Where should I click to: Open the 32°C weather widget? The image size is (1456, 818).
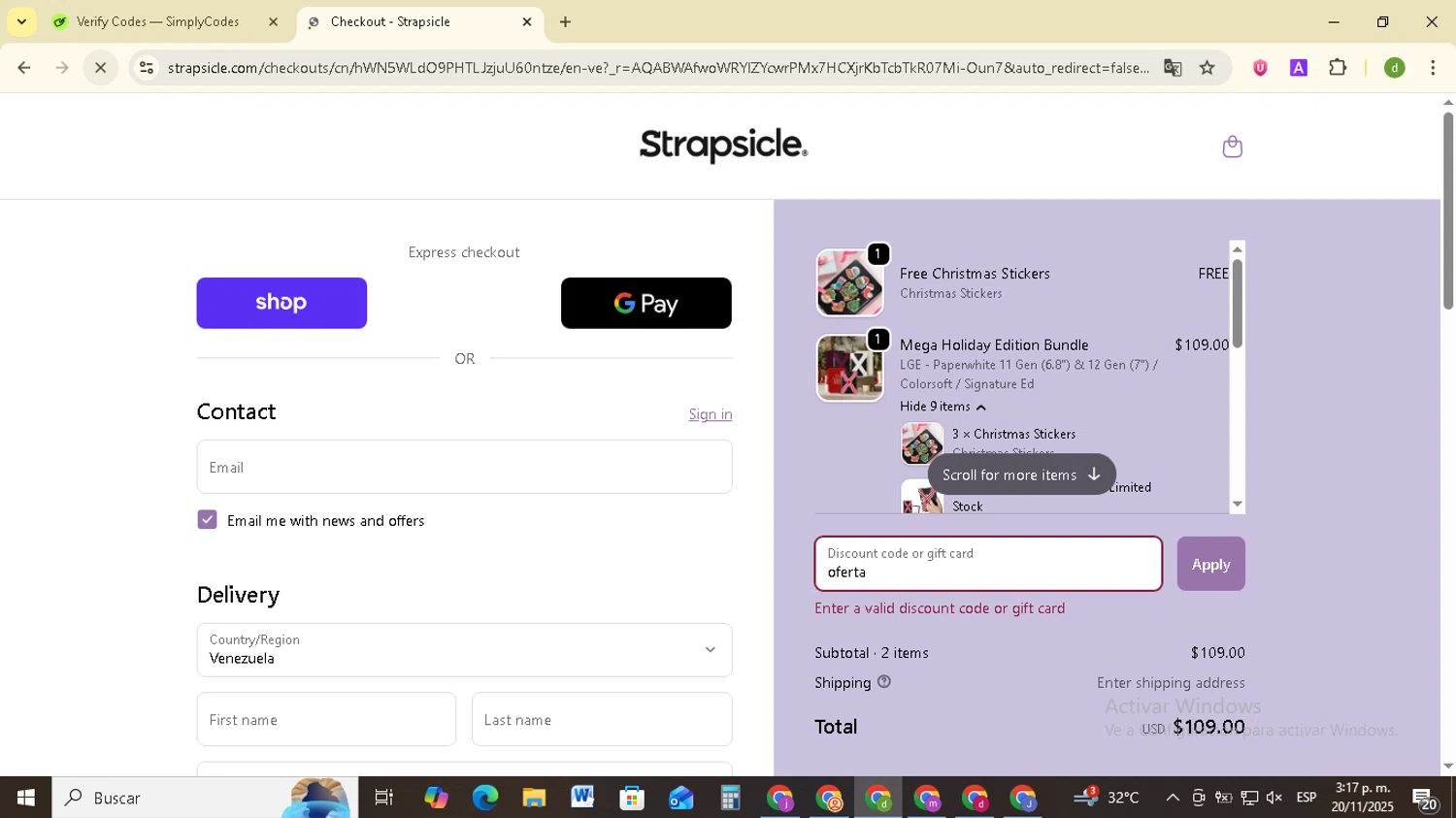pos(1107,798)
